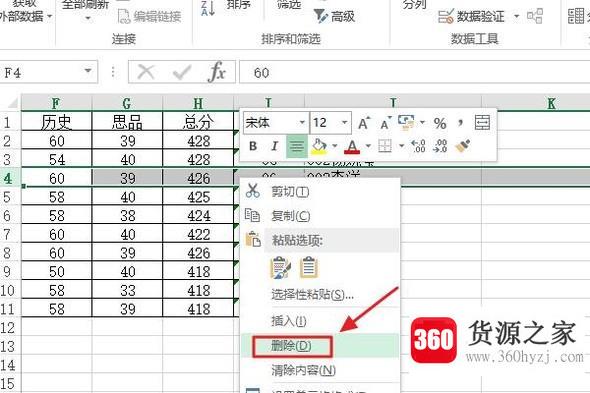Click the paste clipboard option icon
The image size is (590, 393).
point(309,268)
